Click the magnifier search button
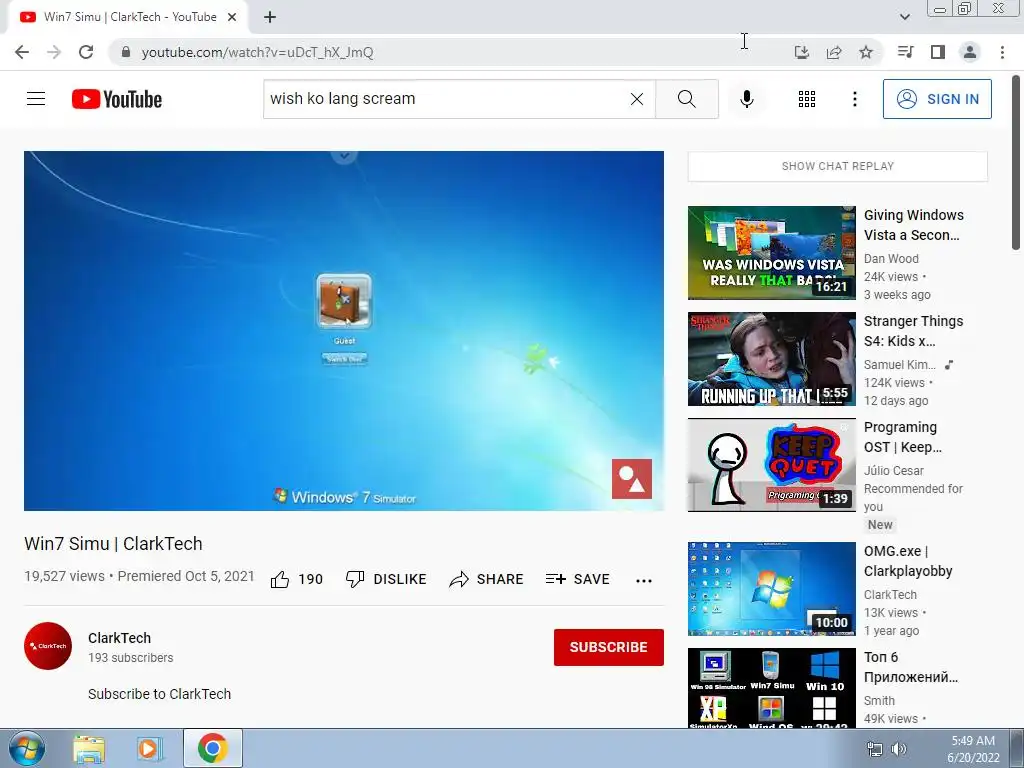The image size is (1024, 768). click(x=686, y=99)
